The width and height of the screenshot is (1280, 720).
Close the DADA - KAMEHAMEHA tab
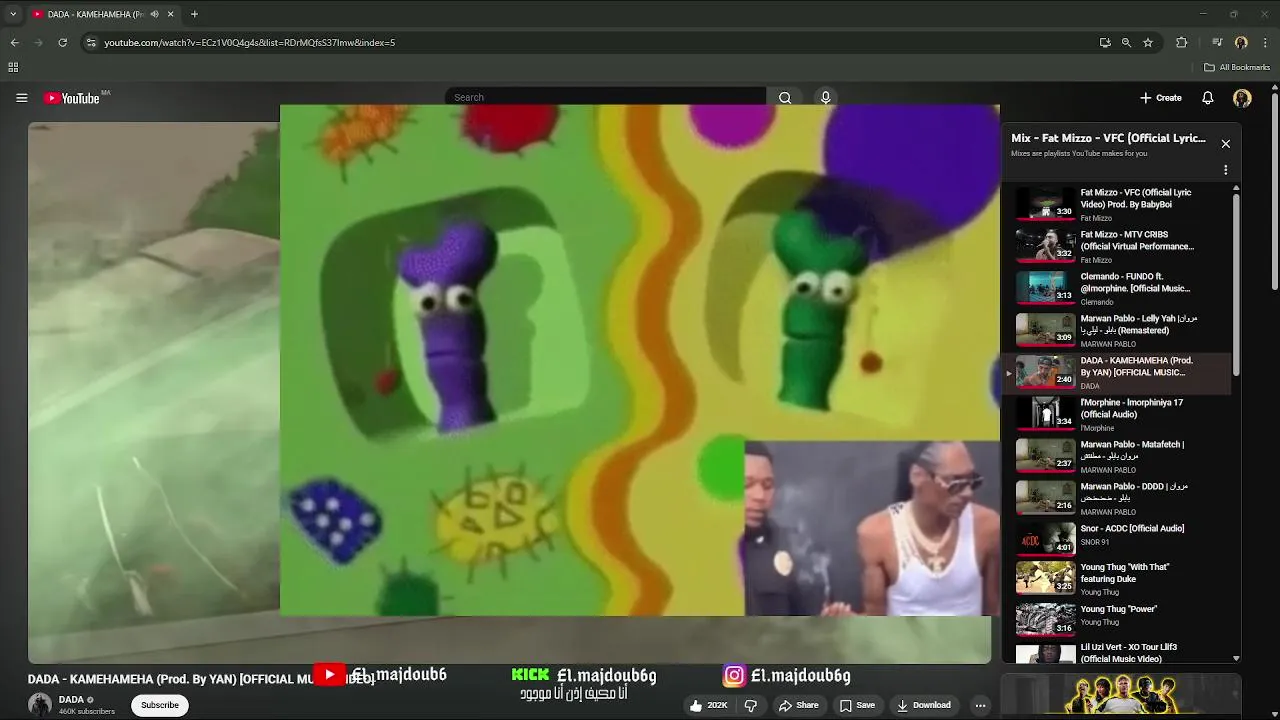[x=170, y=14]
